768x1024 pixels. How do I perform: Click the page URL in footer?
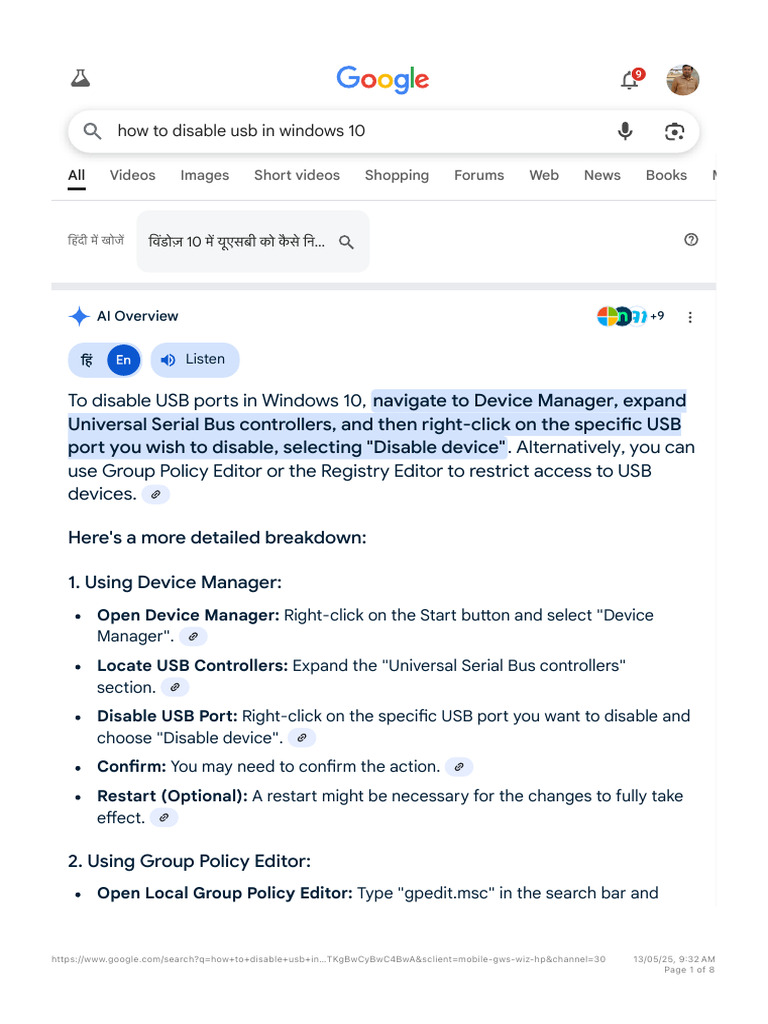[x=328, y=959]
